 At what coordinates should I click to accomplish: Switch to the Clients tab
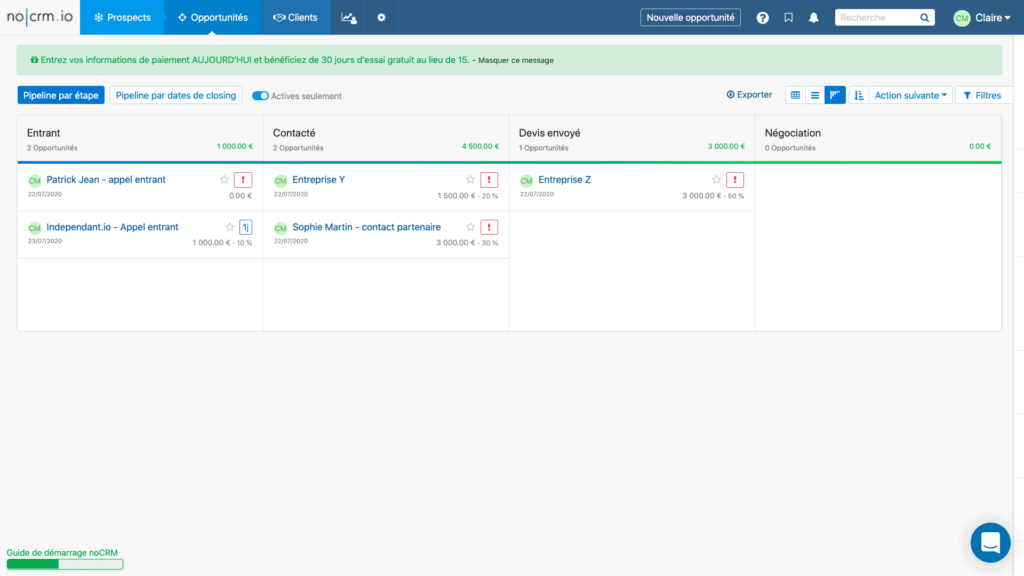tap(295, 17)
